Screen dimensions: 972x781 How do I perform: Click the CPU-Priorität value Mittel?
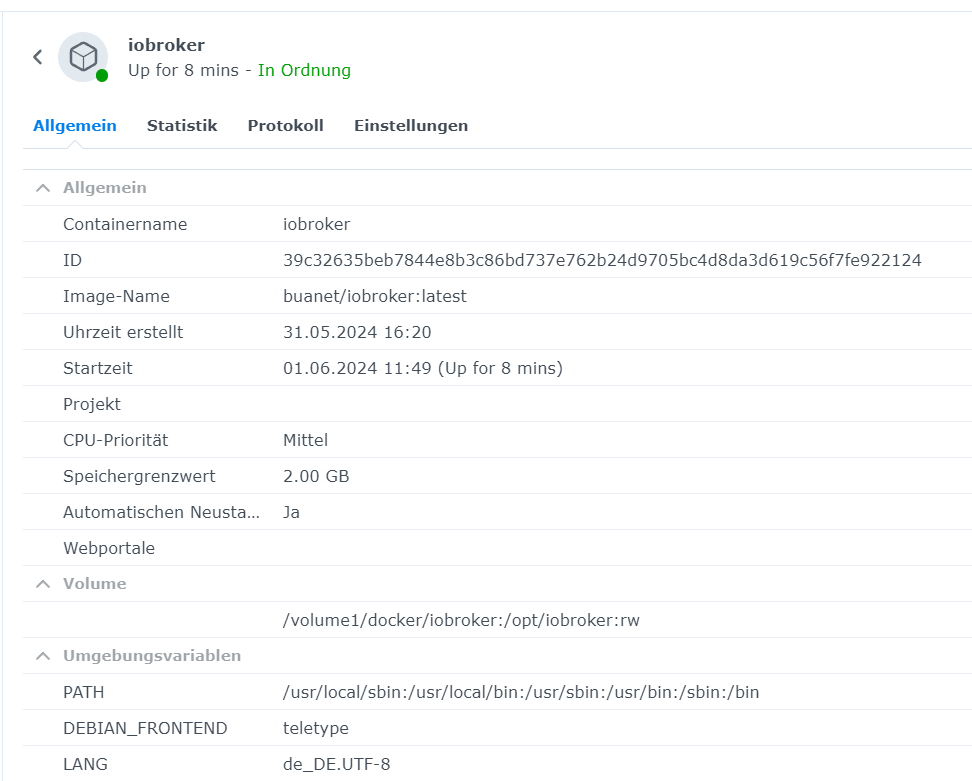[x=305, y=440]
